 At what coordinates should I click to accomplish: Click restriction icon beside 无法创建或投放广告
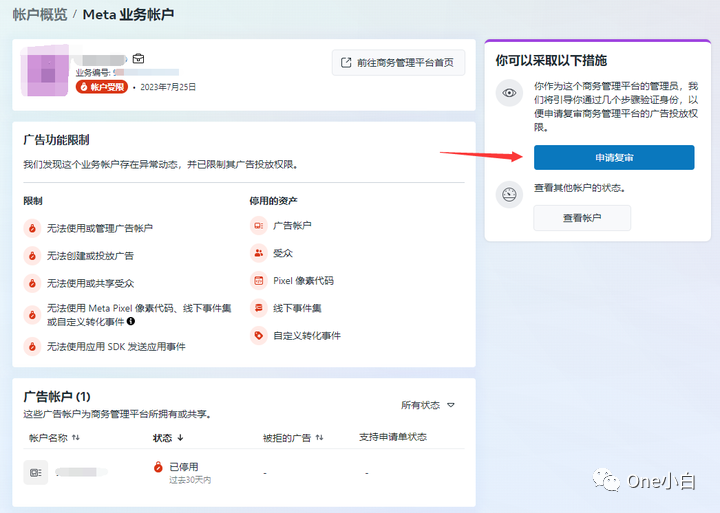pos(32,255)
